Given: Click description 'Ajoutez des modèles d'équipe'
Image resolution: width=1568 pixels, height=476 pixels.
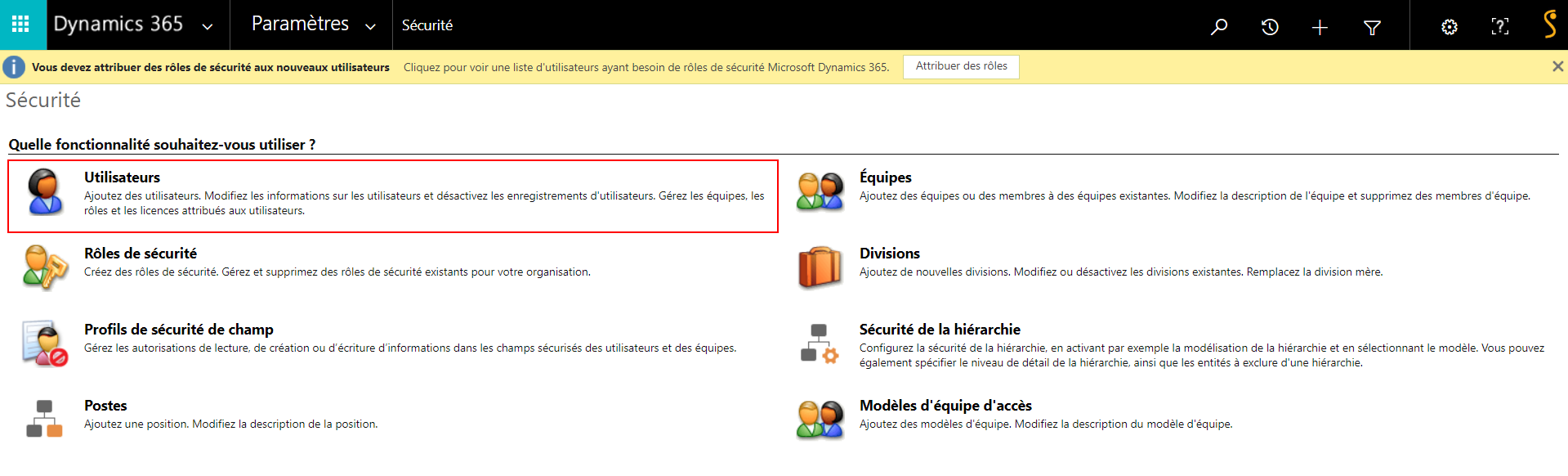Looking at the screenshot, I should coord(1046,424).
